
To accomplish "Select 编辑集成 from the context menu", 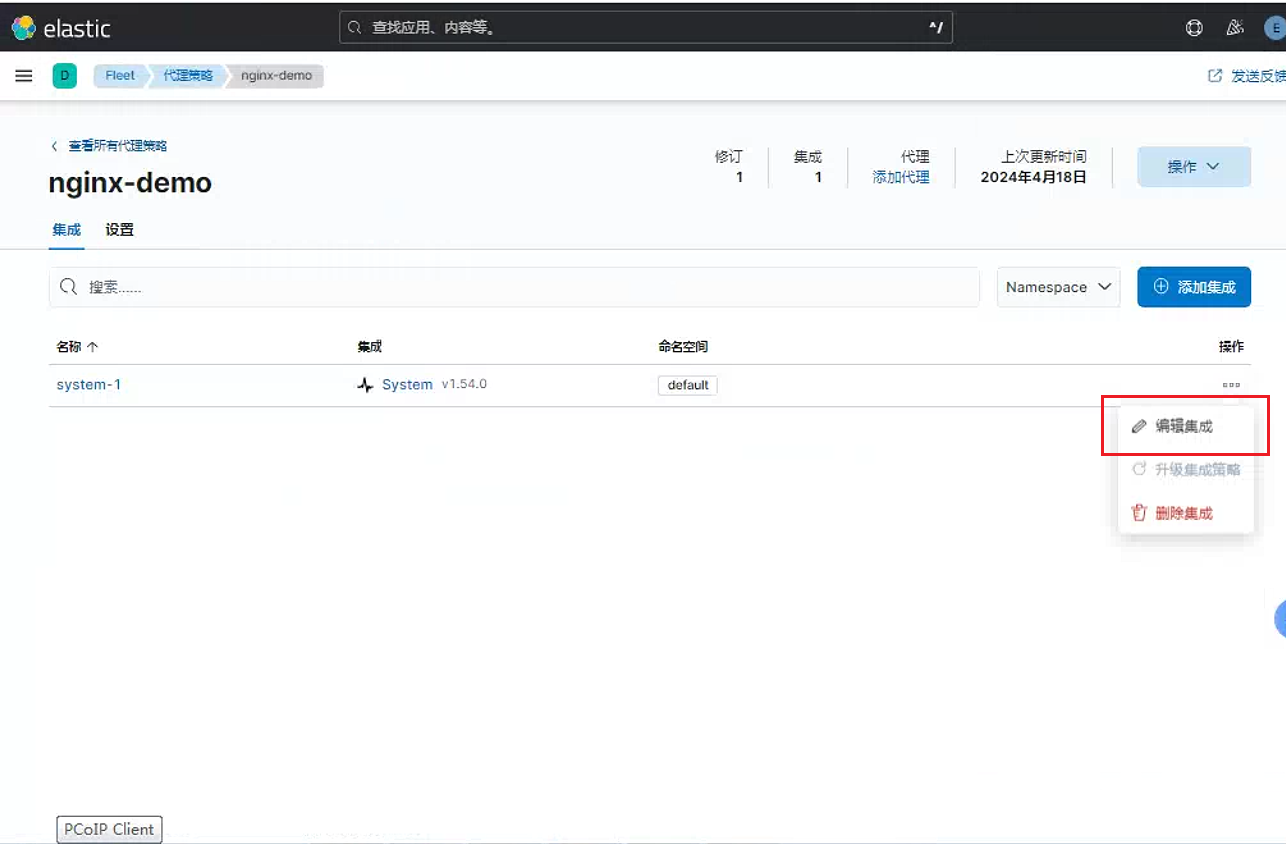I will tap(1185, 426).
